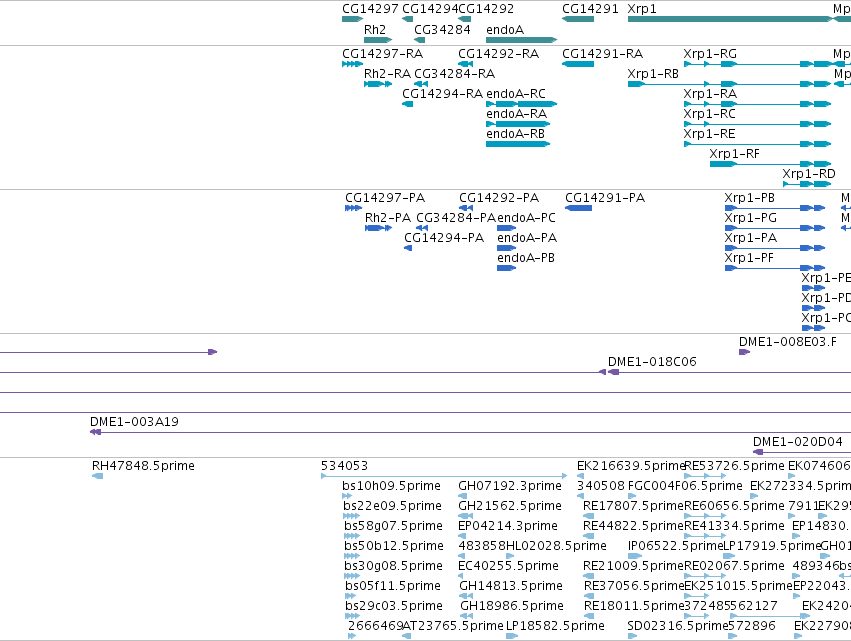This screenshot has height=641, width=851.
Task: Click the Rh2-RA transcript
Action: click(378, 84)
